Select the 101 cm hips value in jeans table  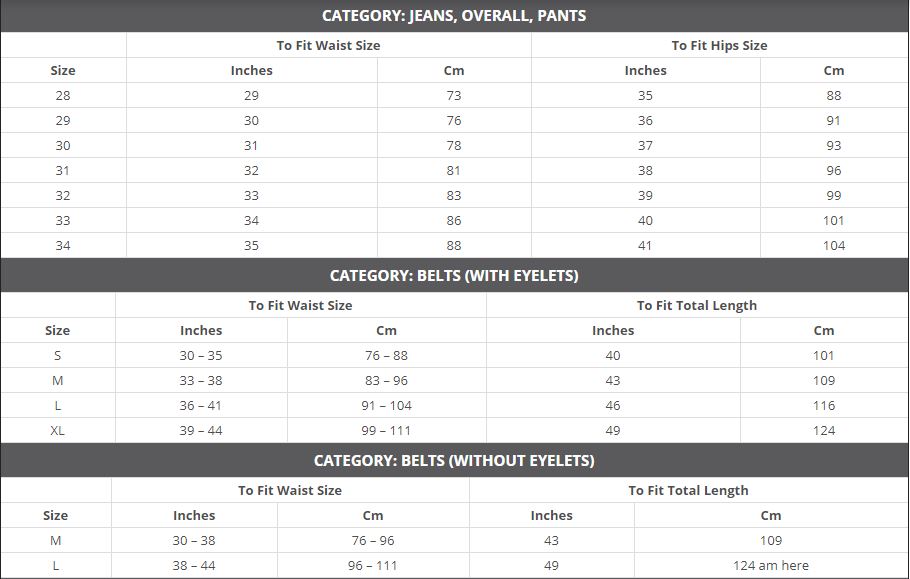click(x=833, y=220)
